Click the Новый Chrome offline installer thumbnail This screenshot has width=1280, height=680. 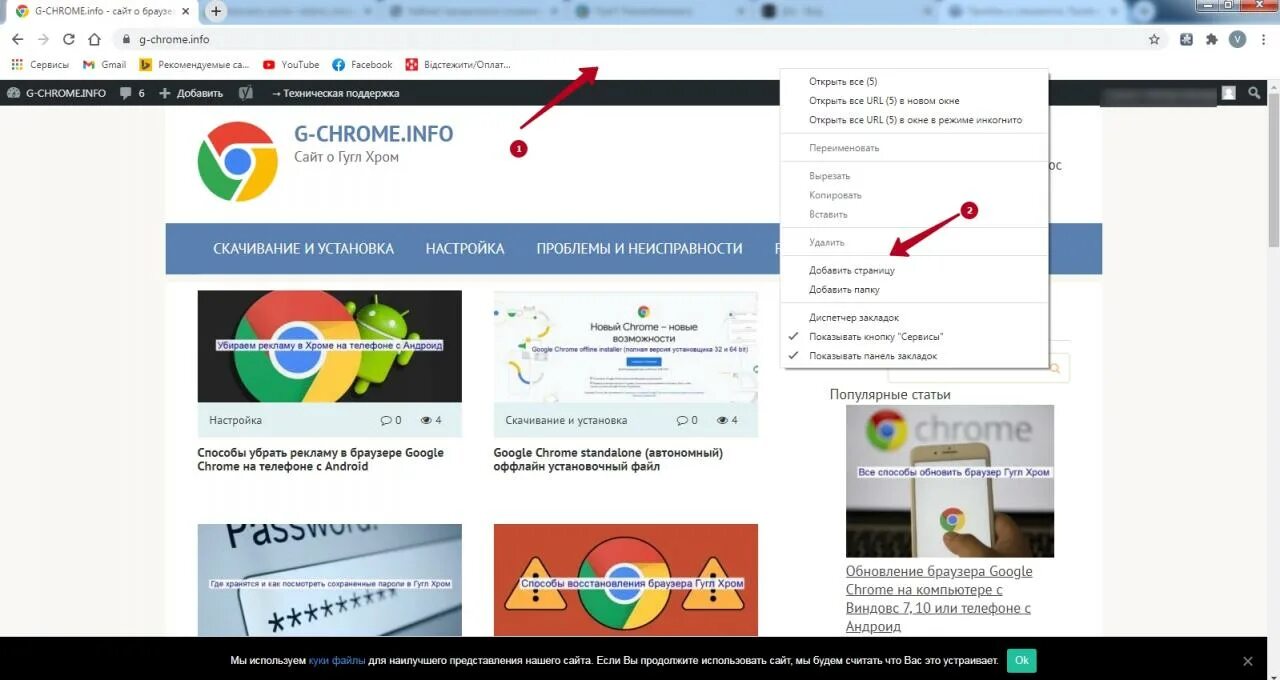click(625, 346)
